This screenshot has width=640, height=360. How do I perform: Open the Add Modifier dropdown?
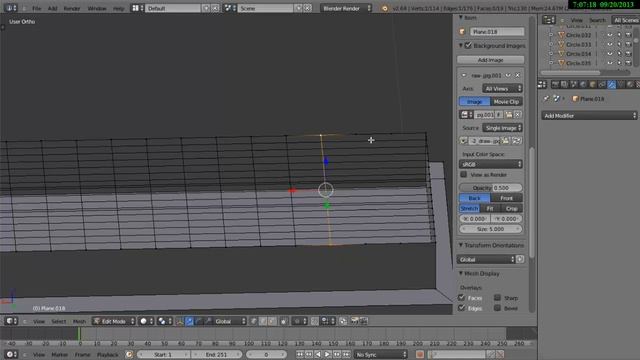click(x=589, y=116)
